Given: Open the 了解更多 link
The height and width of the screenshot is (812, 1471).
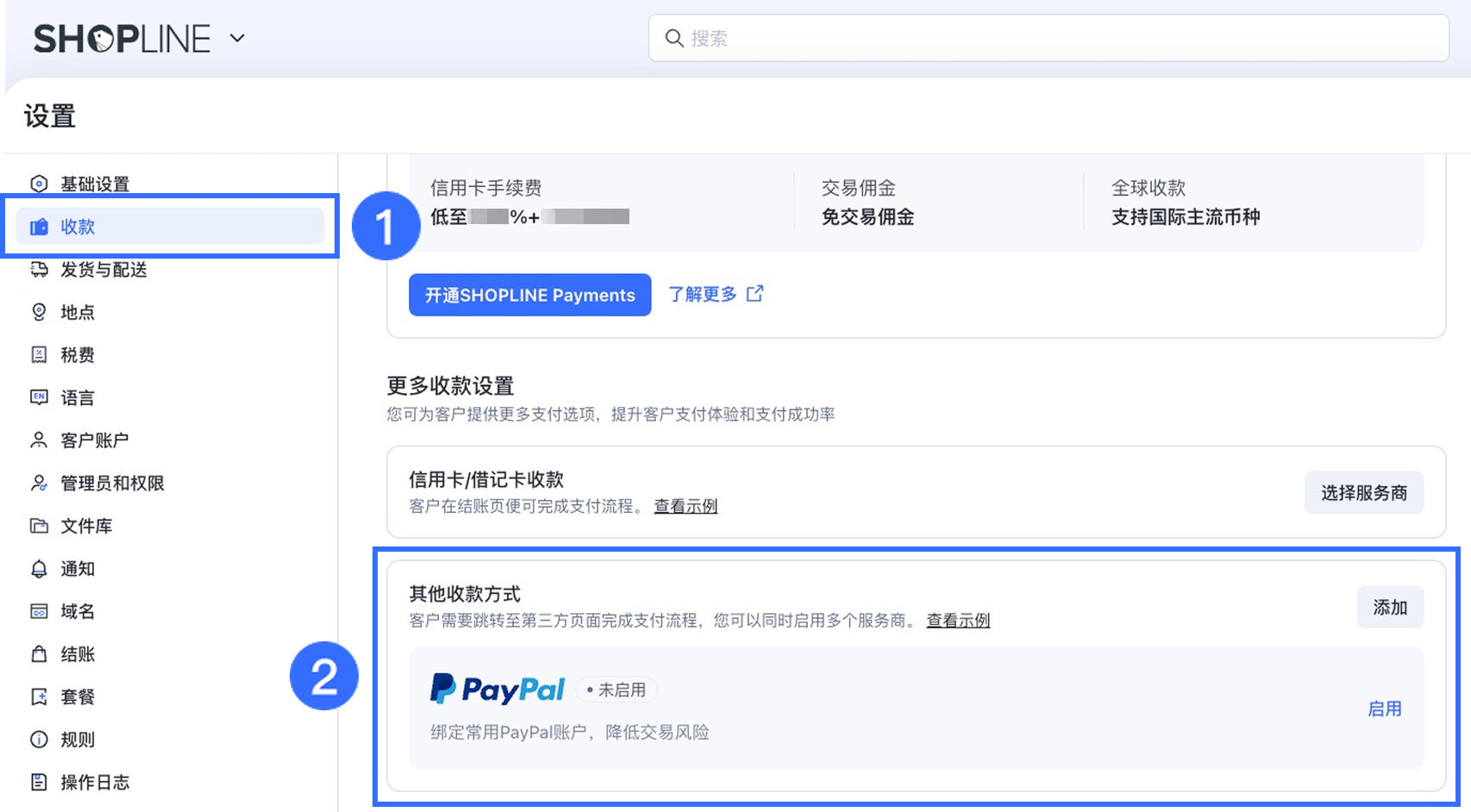Looking at the screenshot, I should 703,294.
